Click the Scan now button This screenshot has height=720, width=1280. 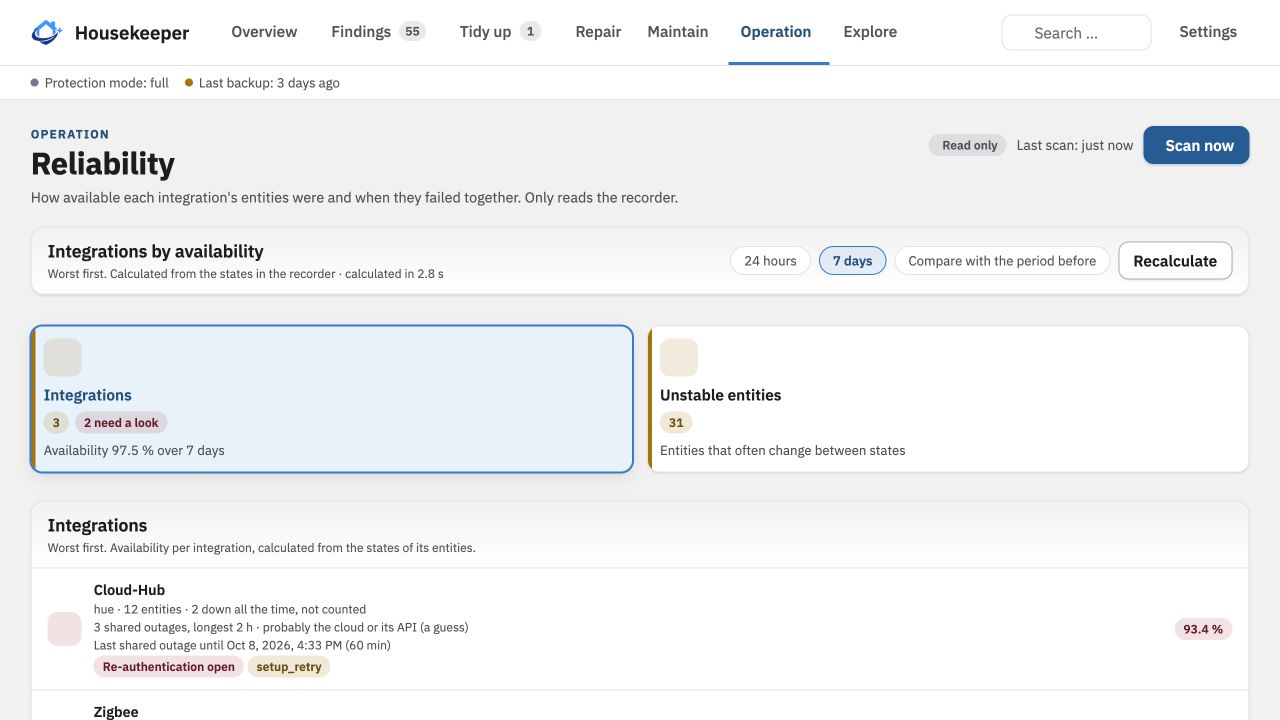point(1196,145)
